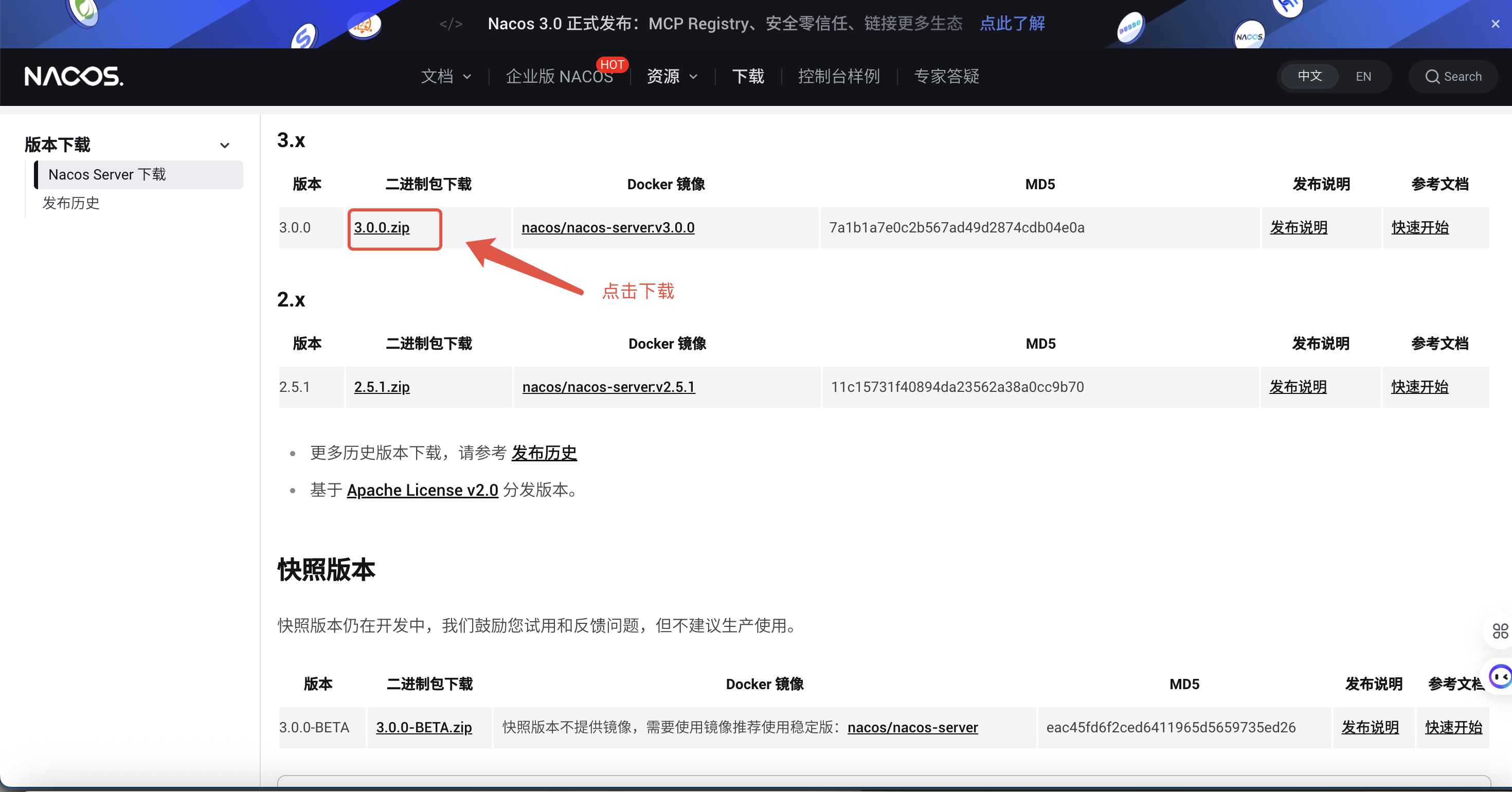This screenshot has height=792, width=1512.
Task: Open nacos/nacos-server link in snapshot row
Action: [913, 727]
